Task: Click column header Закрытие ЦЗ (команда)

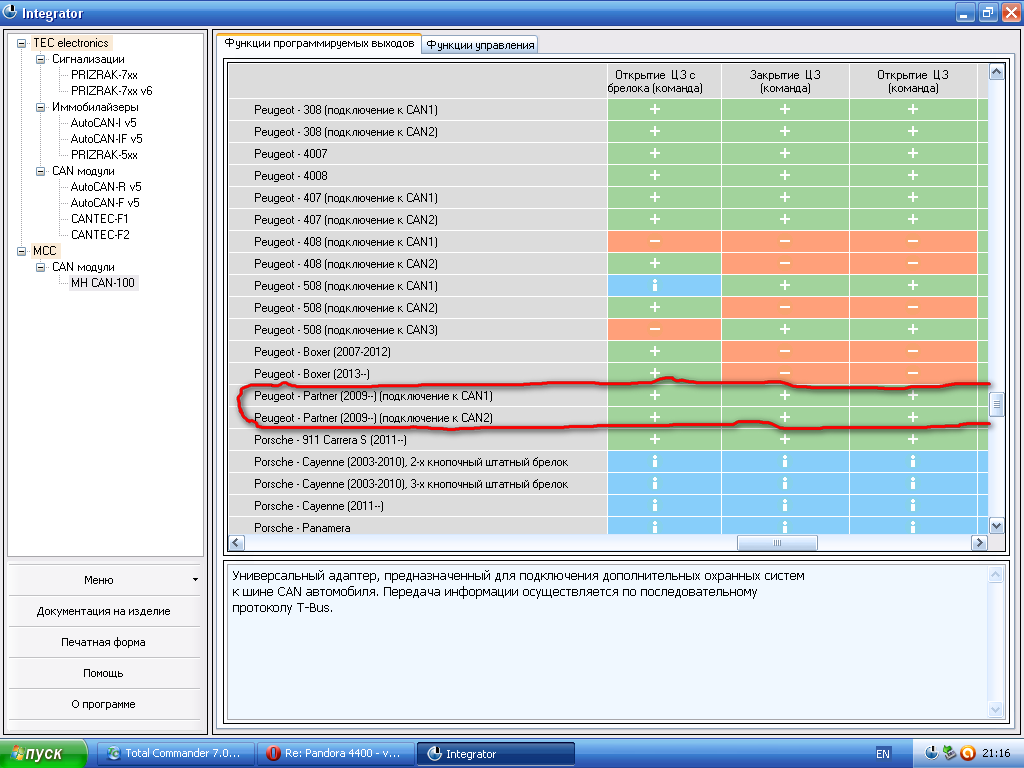Action: pyautogui.click(x=785, y=81)
